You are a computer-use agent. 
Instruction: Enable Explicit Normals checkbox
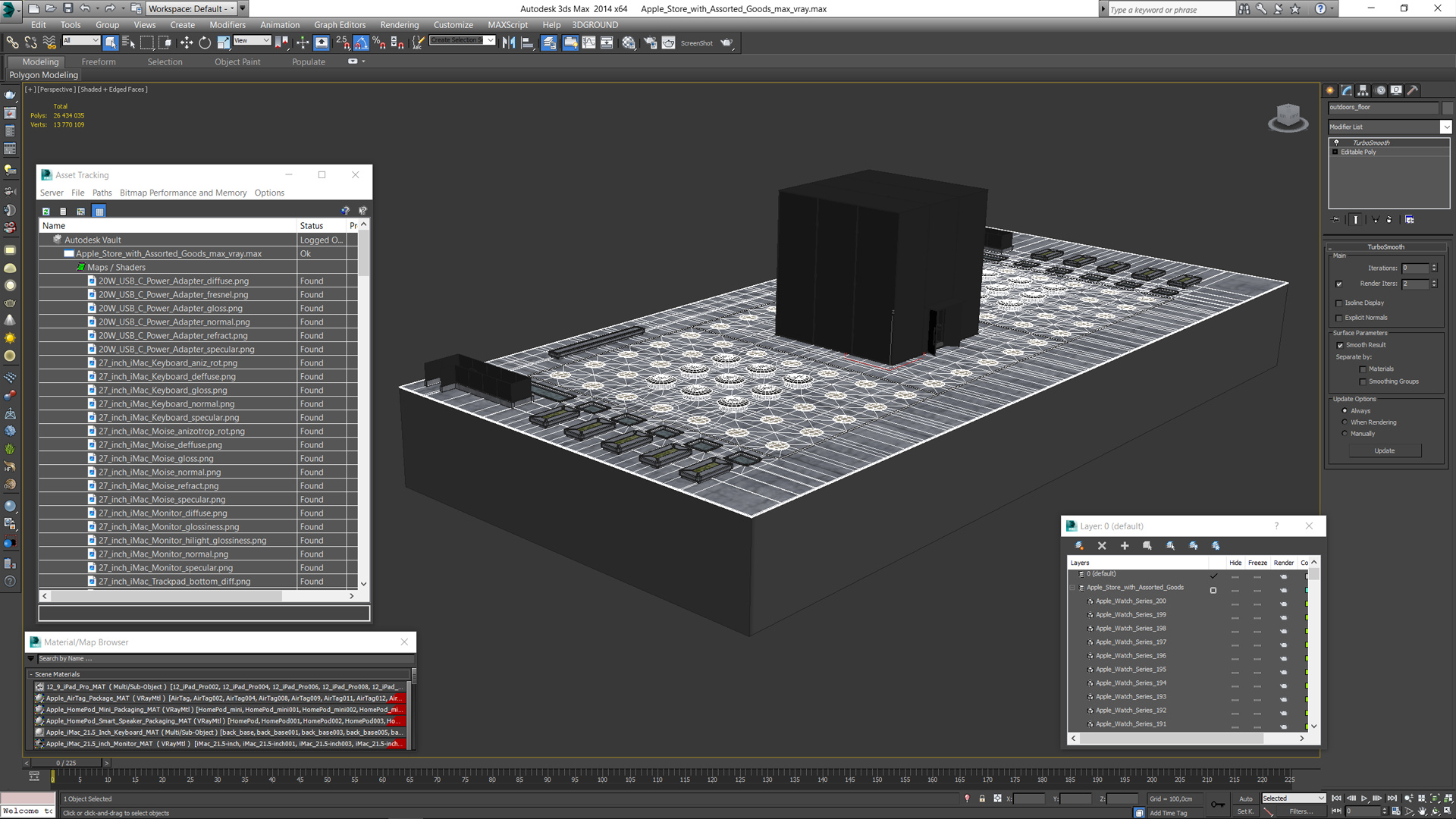1339,318
